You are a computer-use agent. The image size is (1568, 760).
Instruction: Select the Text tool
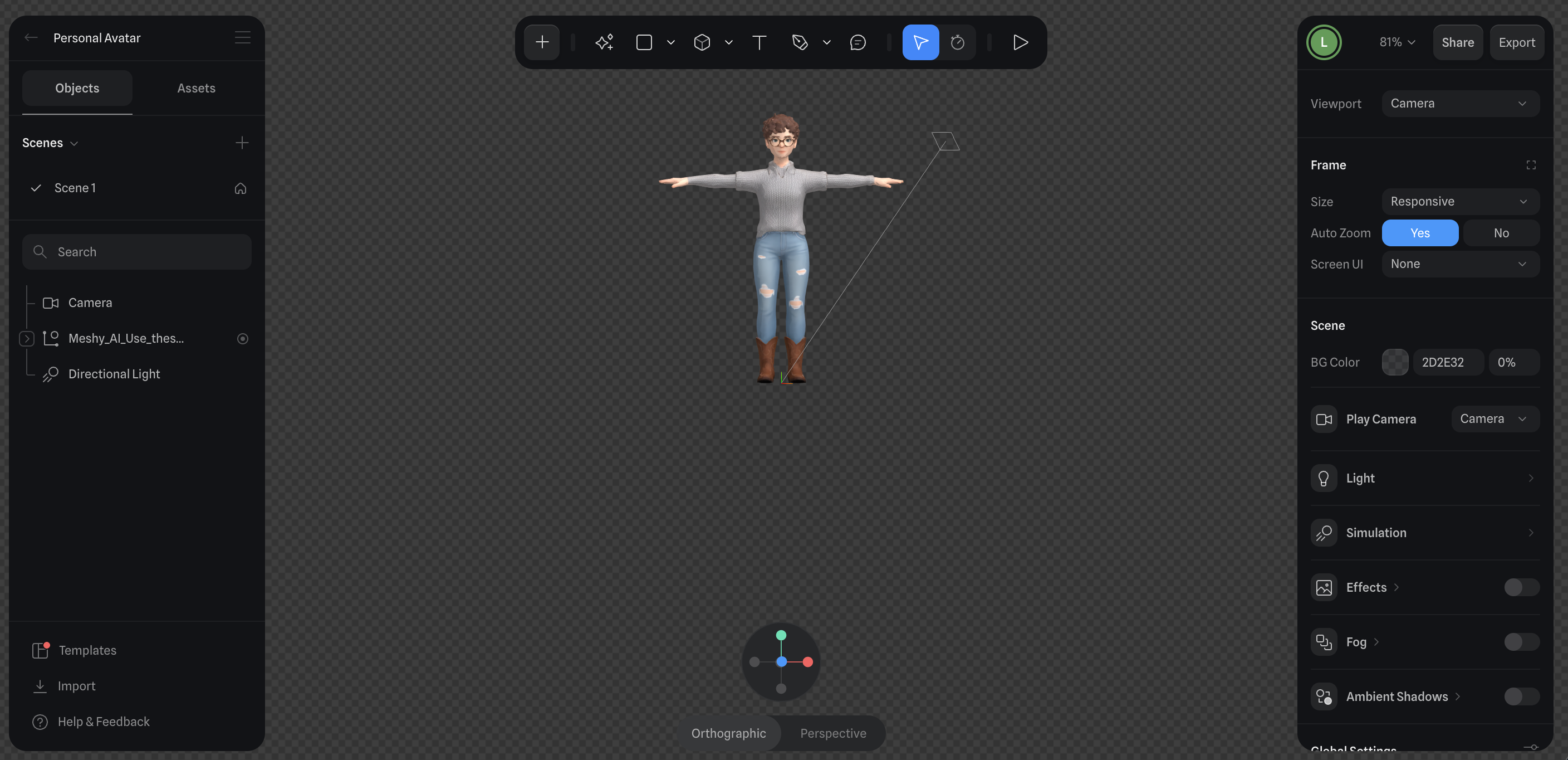(x=759, y=42)
